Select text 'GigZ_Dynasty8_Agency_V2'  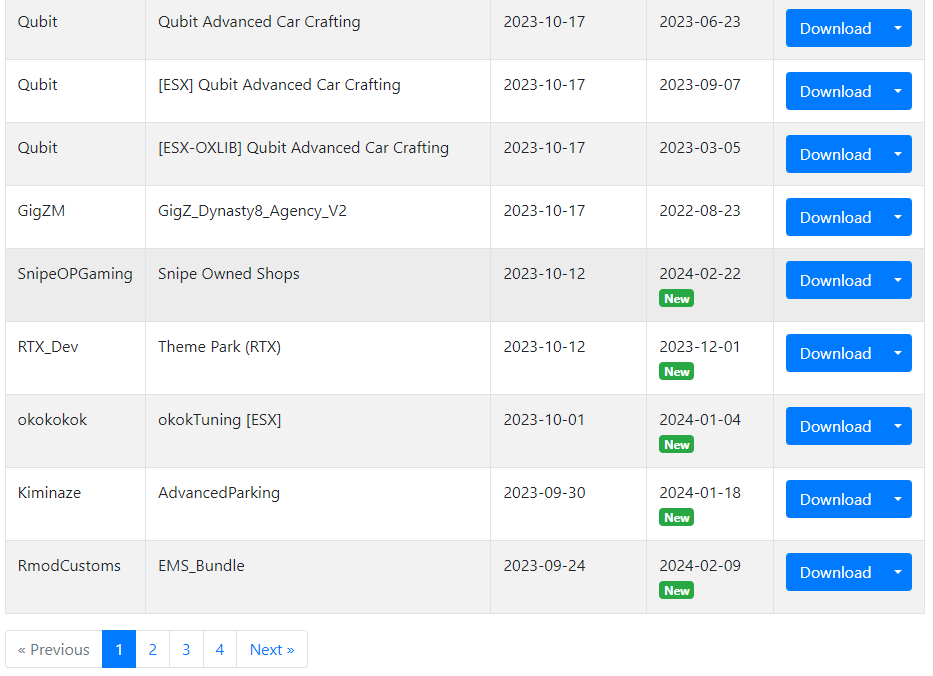252,211
